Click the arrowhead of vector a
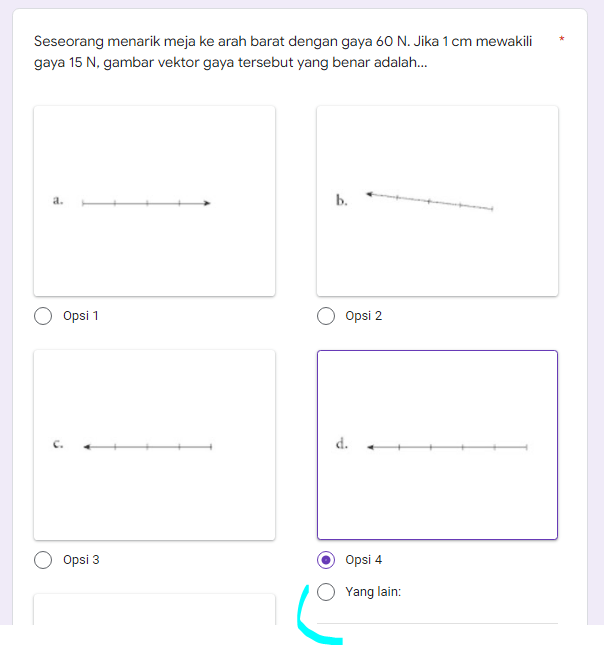 pos(206,203)
